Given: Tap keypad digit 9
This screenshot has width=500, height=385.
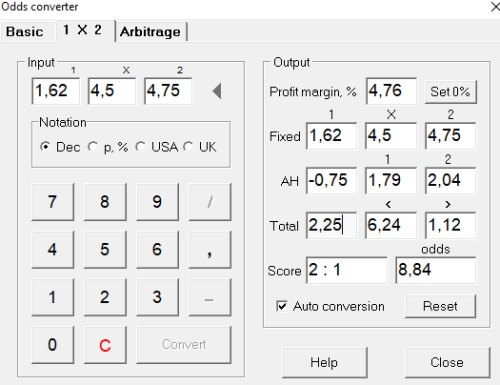Looking at the screenshot, I should tap(157, 201).
